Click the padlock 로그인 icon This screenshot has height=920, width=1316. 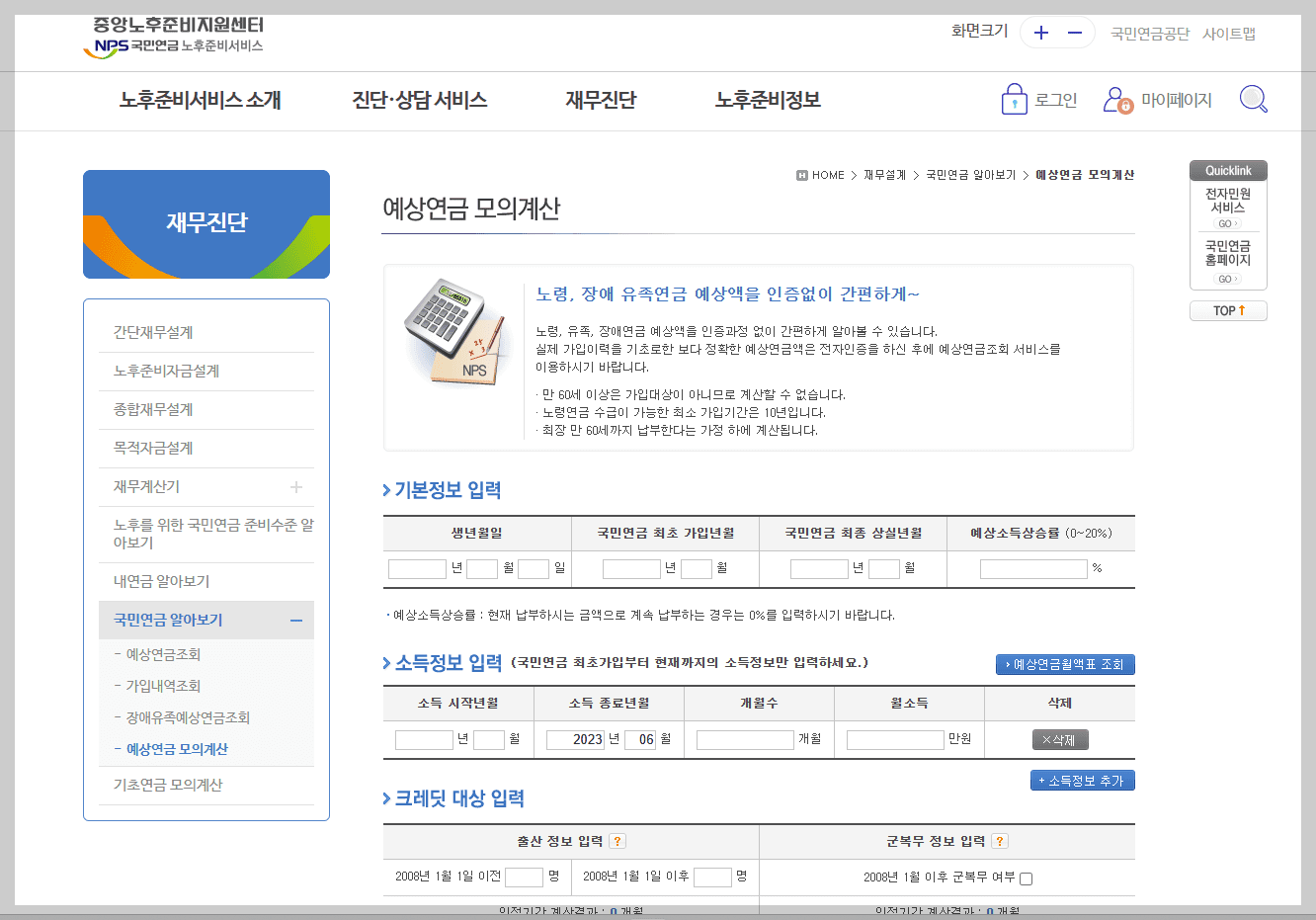point(1014,99)
